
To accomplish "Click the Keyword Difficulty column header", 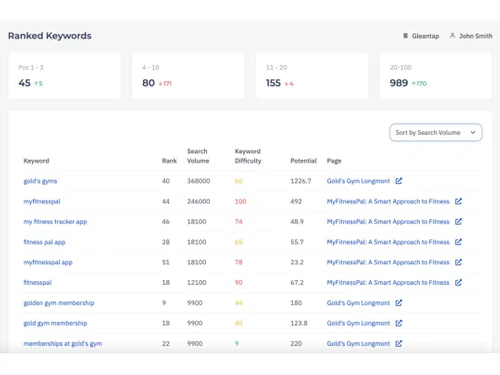I will point(248,156).
